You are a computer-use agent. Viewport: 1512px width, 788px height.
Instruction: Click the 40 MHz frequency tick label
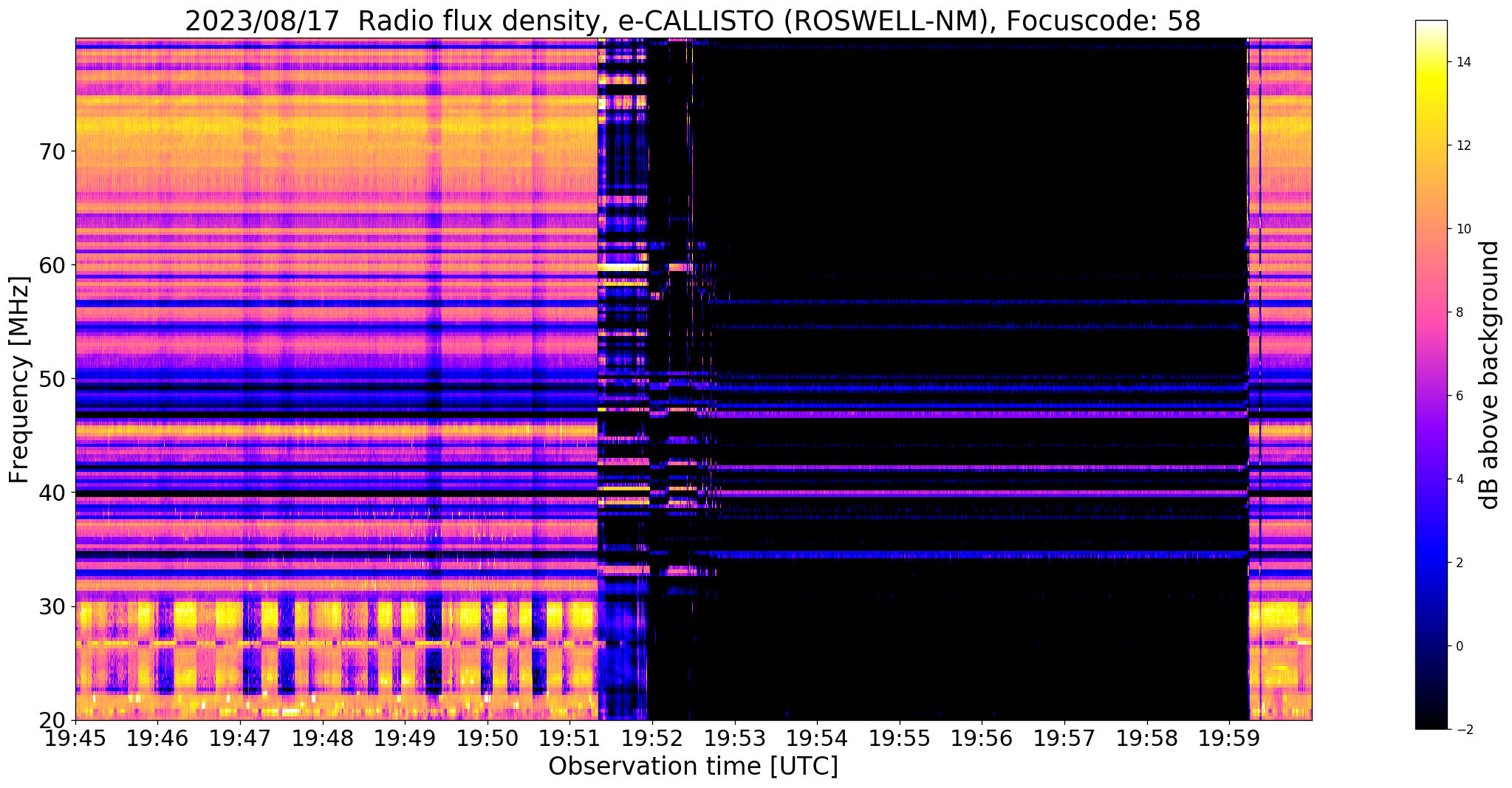pyautogui.click(x=52, y=493)
